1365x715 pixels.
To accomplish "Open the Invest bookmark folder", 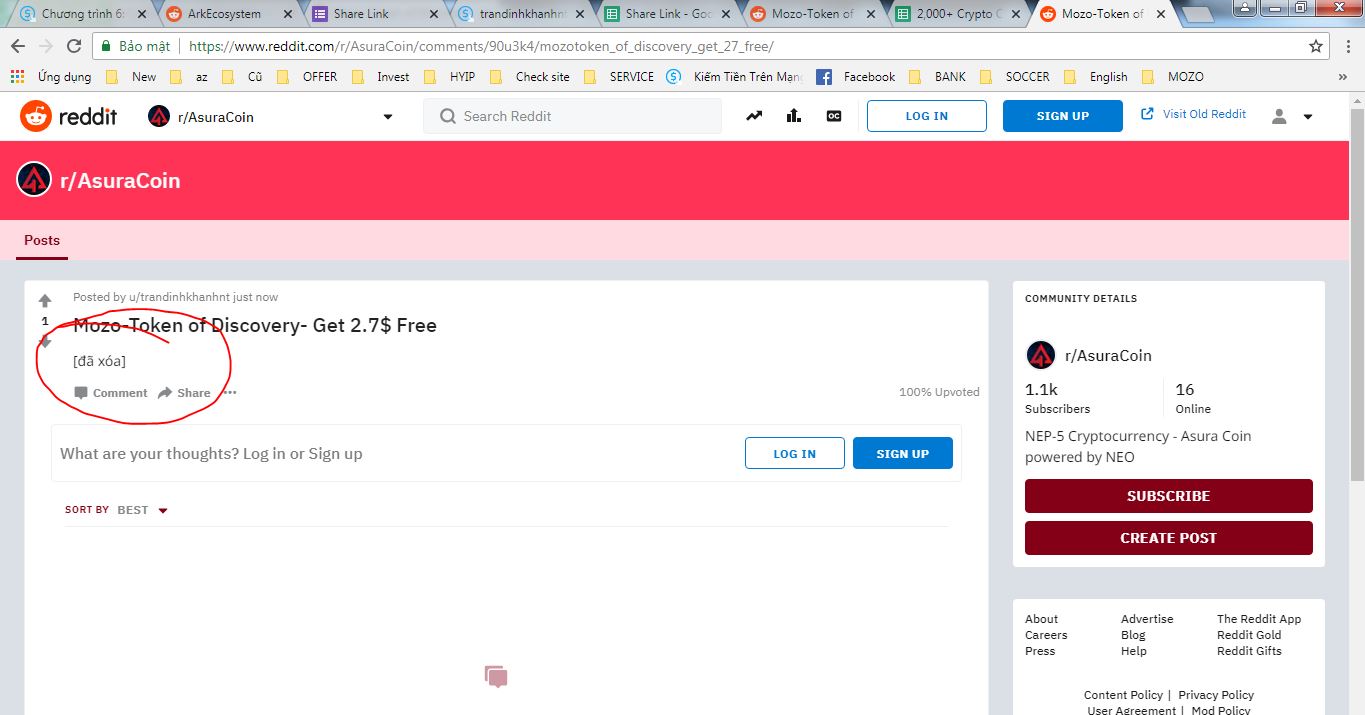I will point(382,77).
